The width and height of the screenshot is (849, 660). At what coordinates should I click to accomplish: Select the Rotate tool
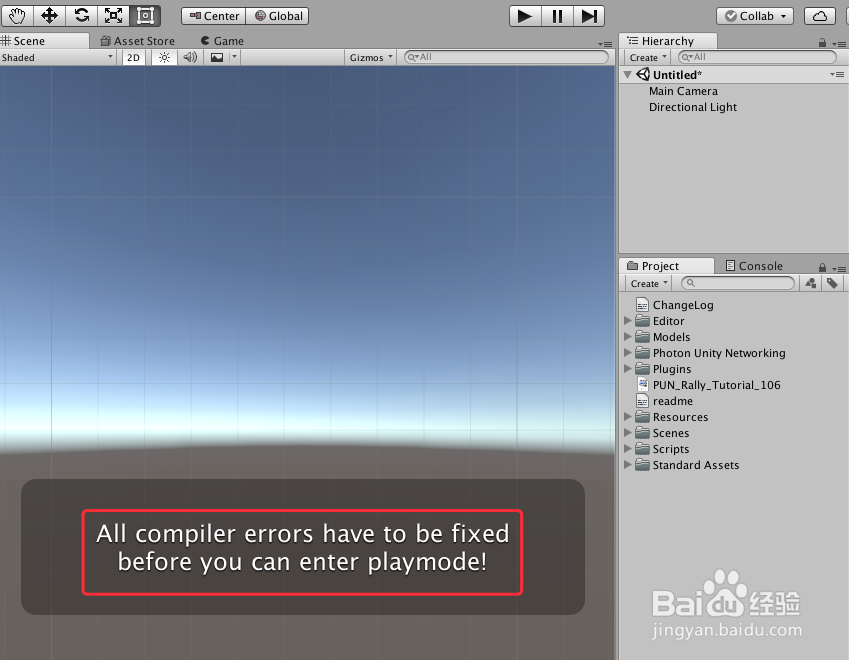[81, 16]
